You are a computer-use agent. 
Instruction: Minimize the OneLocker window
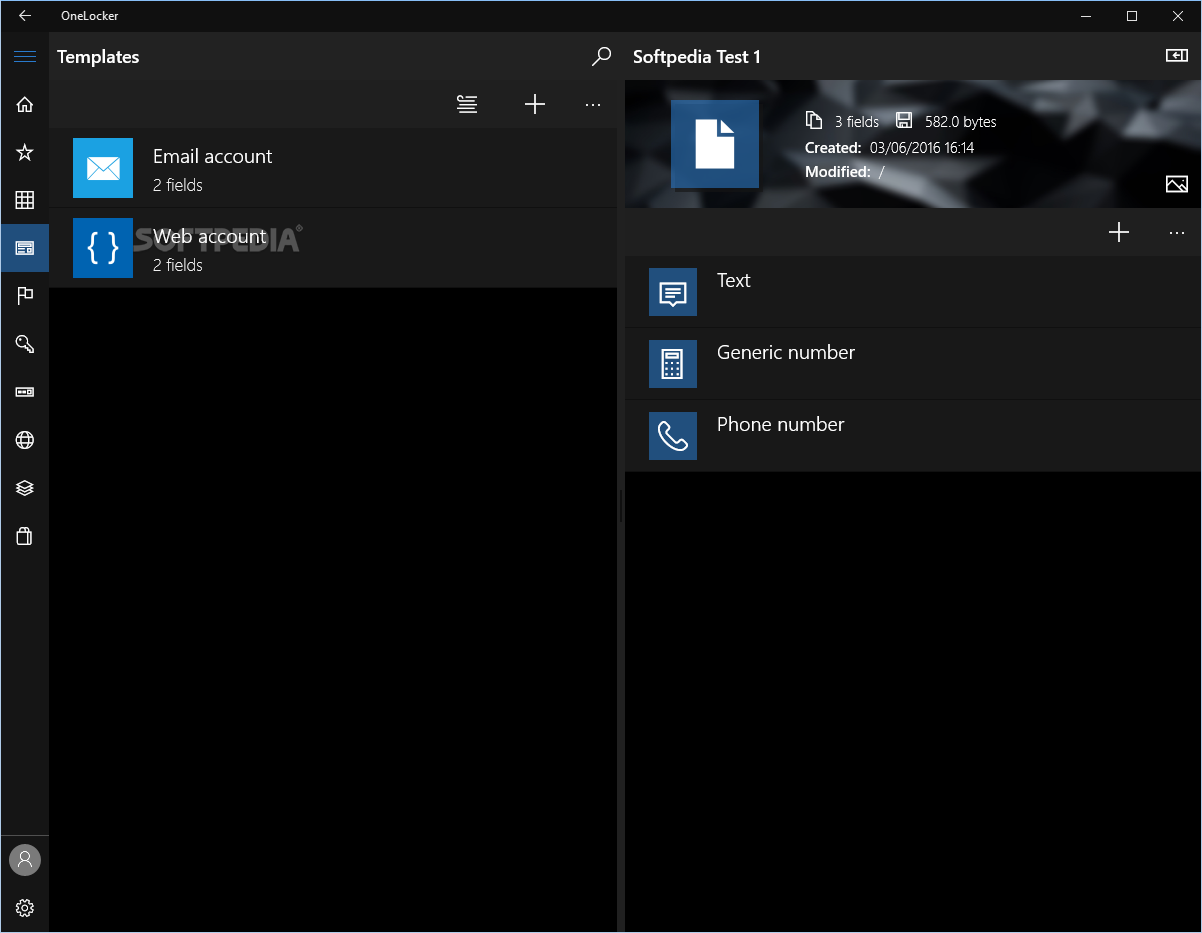click(1086, 16)
